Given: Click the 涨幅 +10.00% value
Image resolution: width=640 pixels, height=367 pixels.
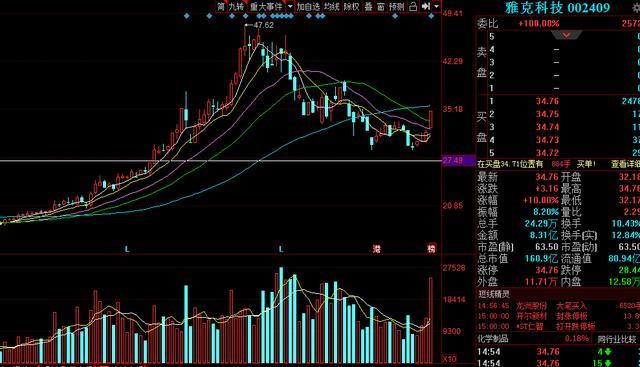Looking at the screenshot, I should (x=541, y=200).
